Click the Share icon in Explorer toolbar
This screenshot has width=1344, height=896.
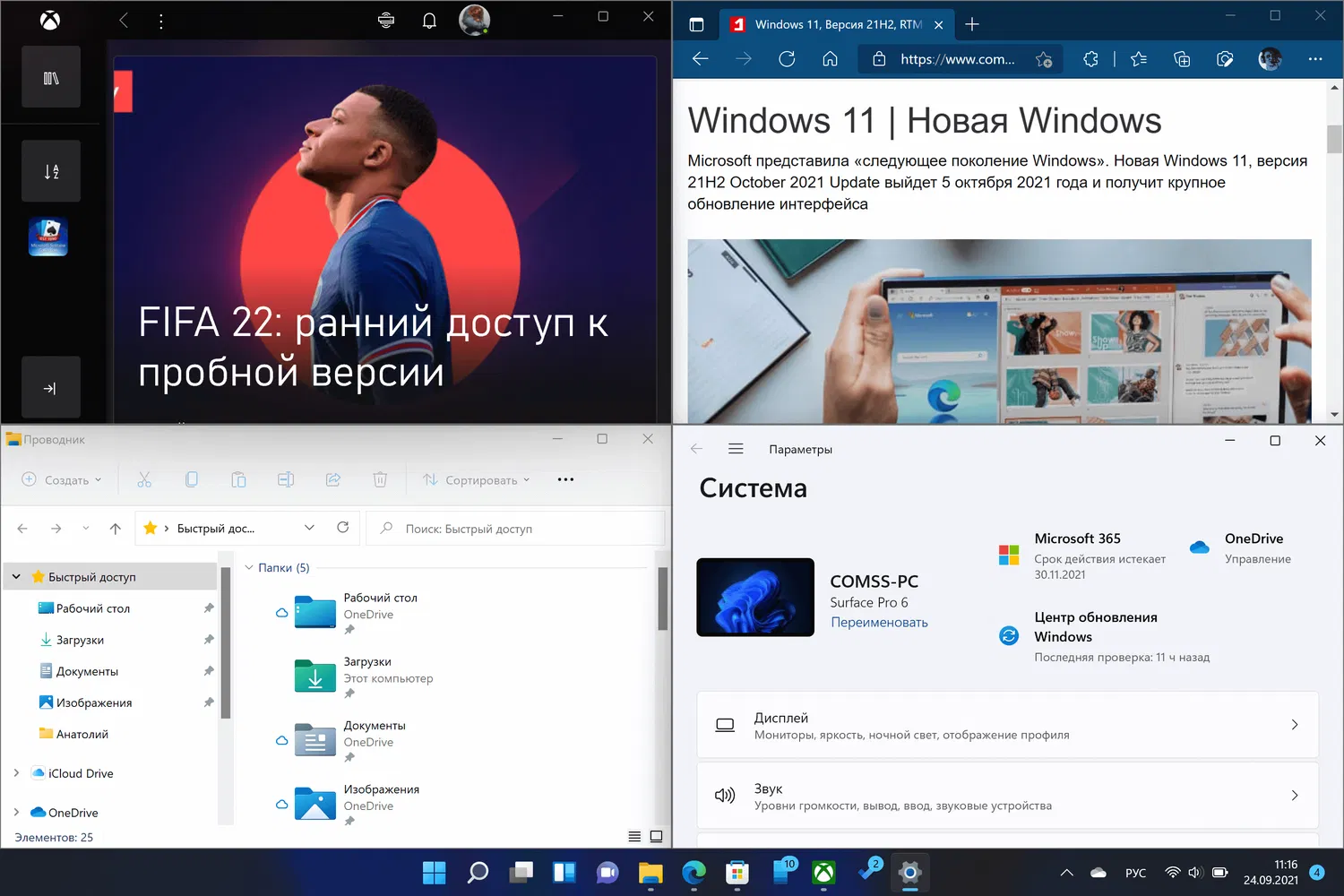(333, 480)
